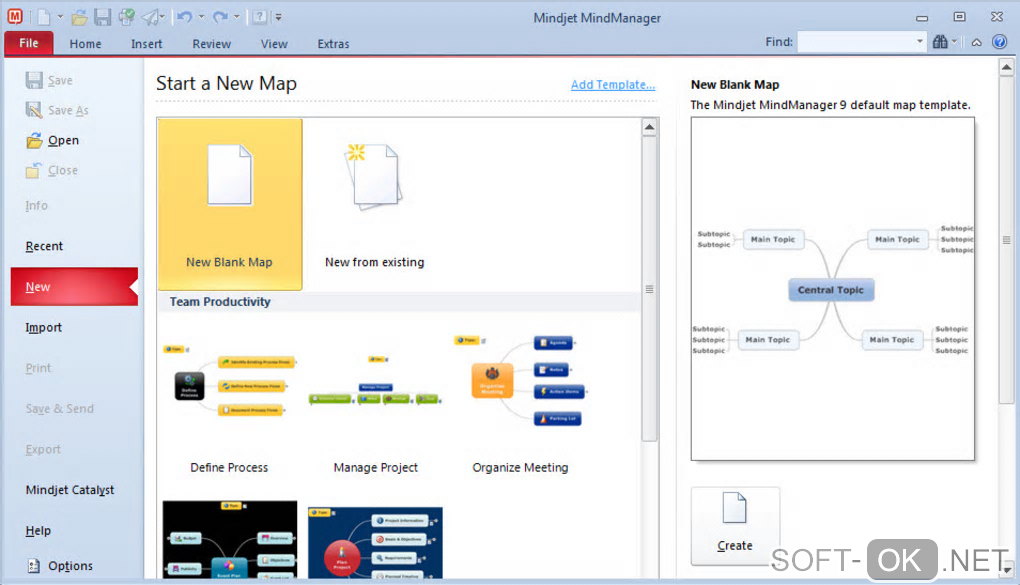The width and height of the screenshot is (1020, 585).
Task: Expand the Find field dropdown arrow
Action: click(920, 42)
